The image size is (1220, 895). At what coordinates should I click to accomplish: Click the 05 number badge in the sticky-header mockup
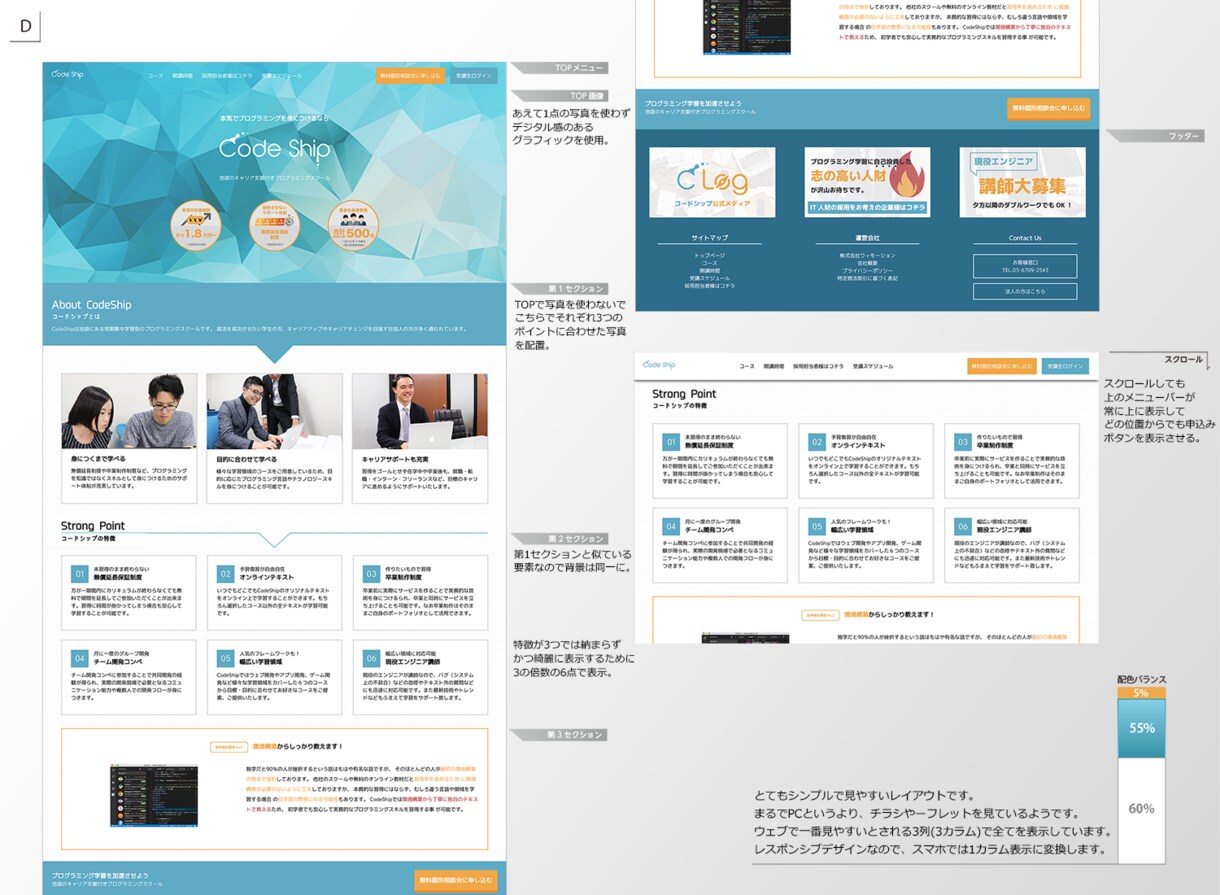819,525
